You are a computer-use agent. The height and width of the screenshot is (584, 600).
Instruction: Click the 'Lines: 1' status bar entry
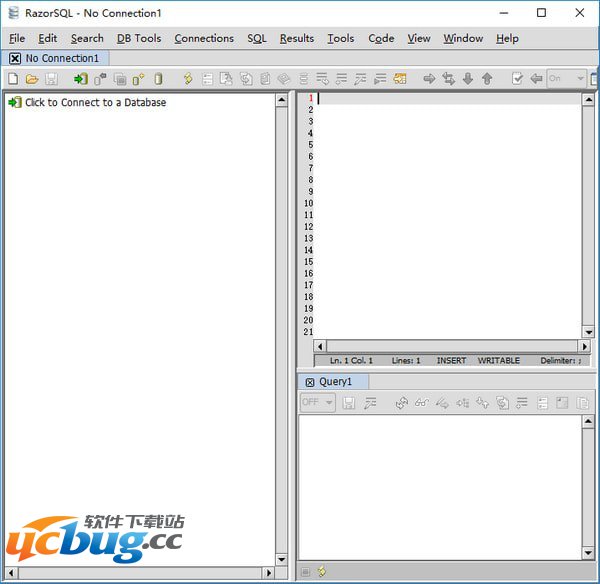tap(406, 361)
